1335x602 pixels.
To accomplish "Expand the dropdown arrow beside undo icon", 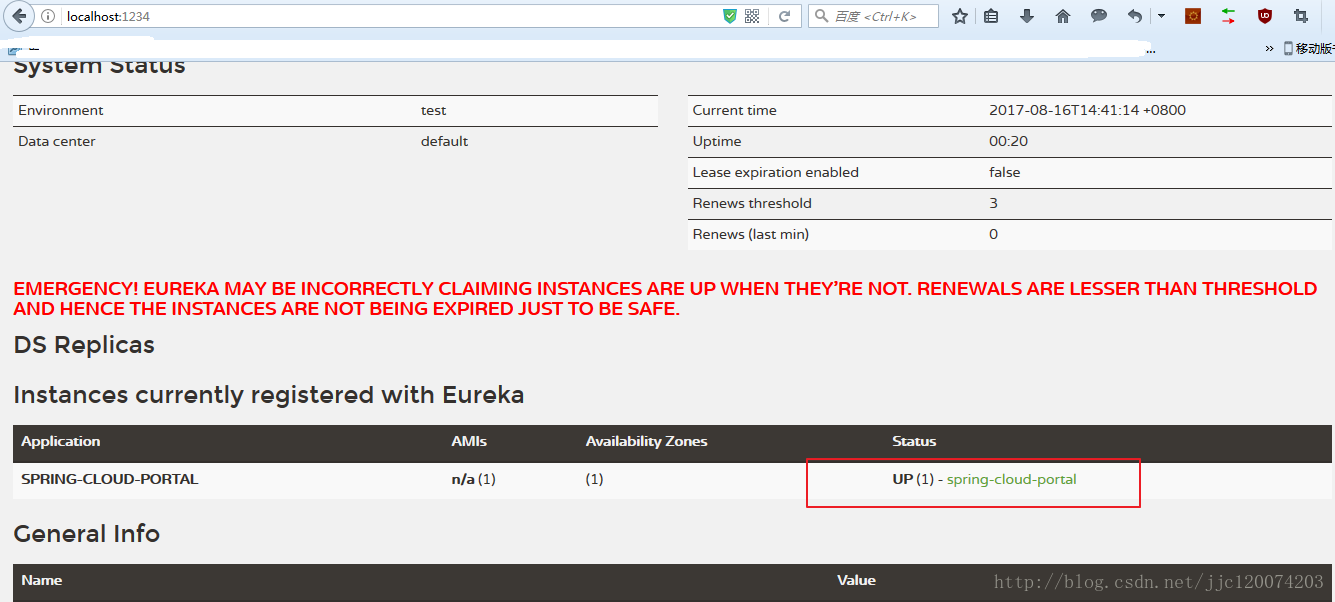I will pyautogui.click(x=1161, y=16).
